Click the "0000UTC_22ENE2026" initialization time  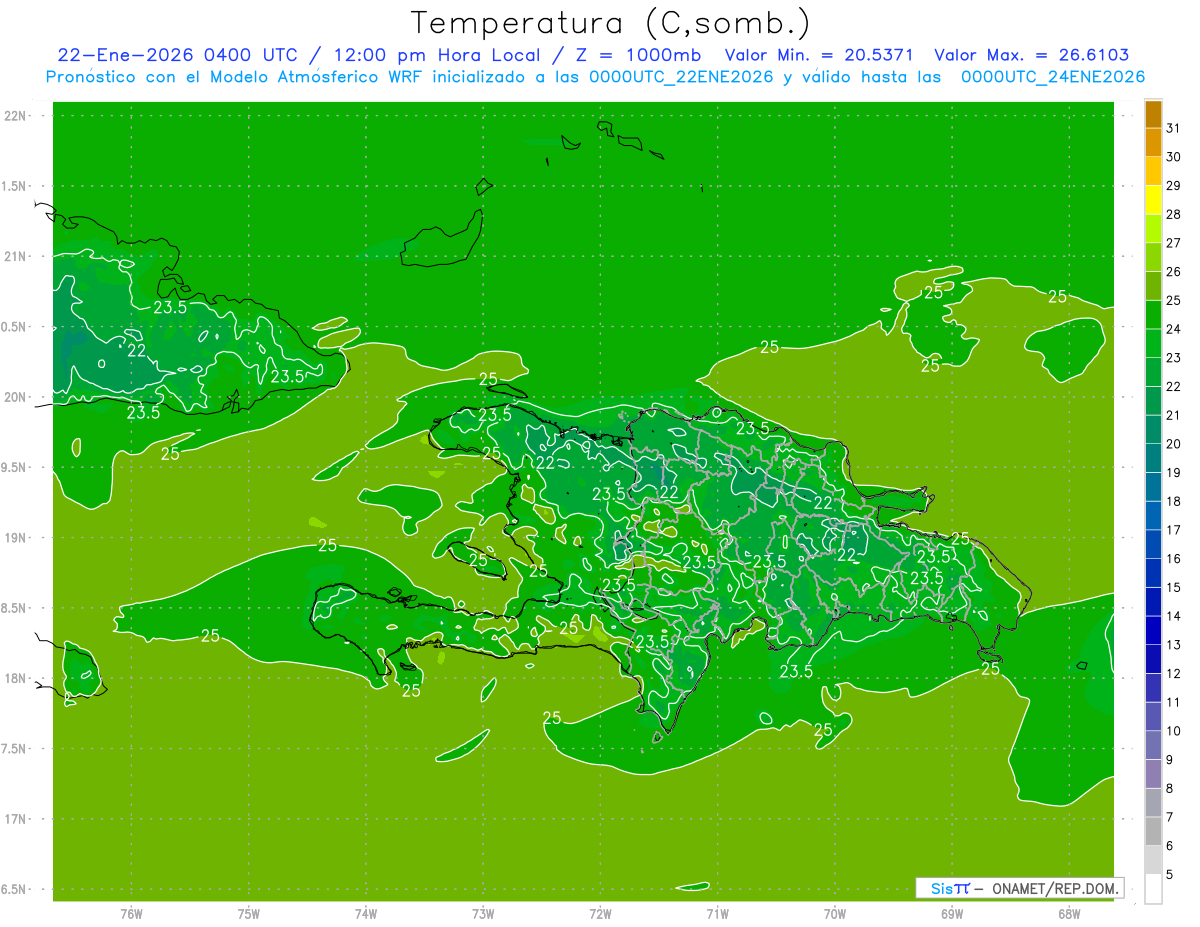point(681,77)
